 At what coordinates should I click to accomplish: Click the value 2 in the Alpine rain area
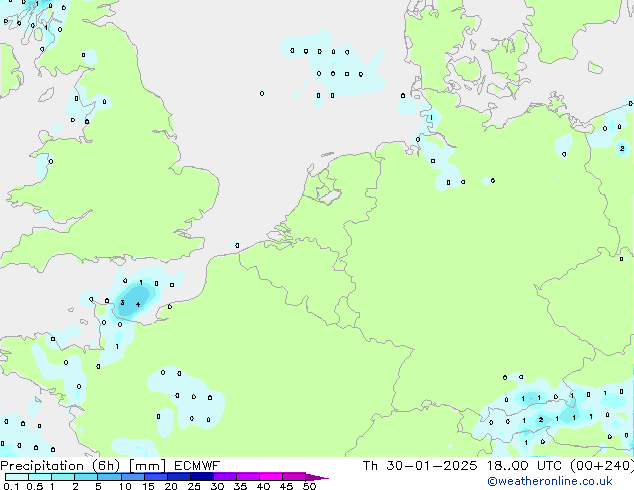(540, 419)
